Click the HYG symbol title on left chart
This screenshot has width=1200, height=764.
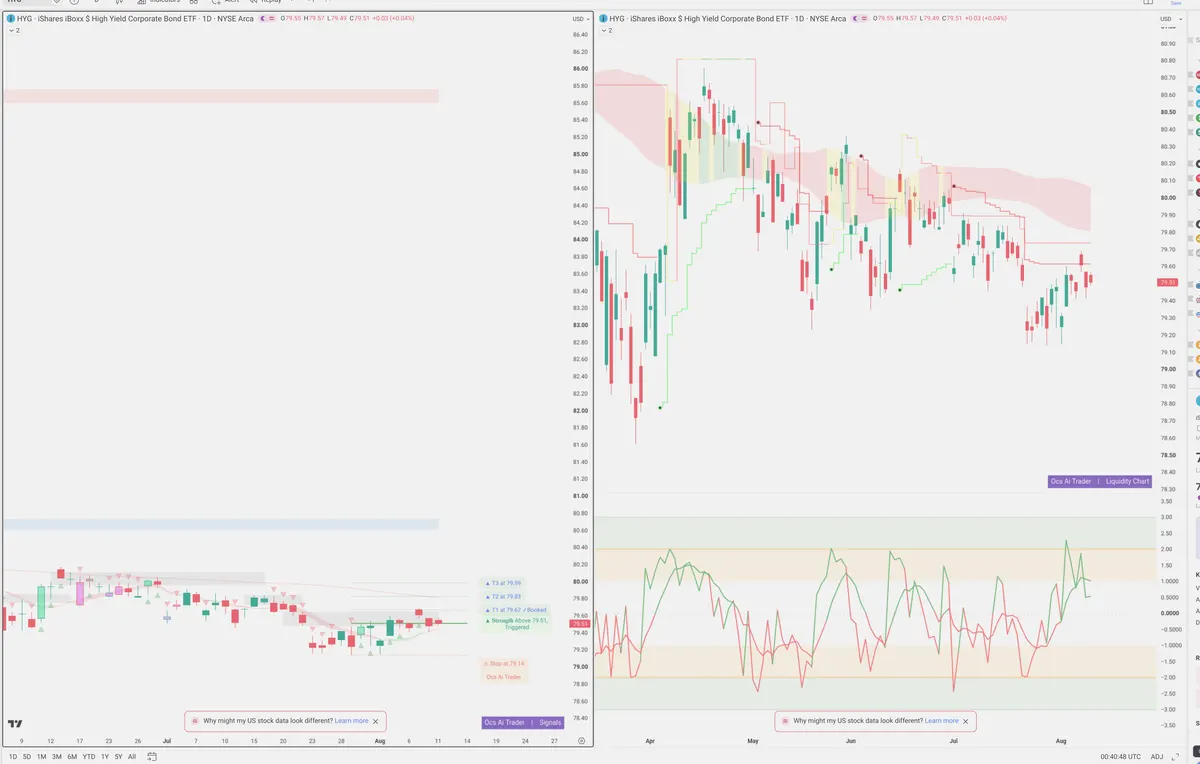tap(135, 19)
